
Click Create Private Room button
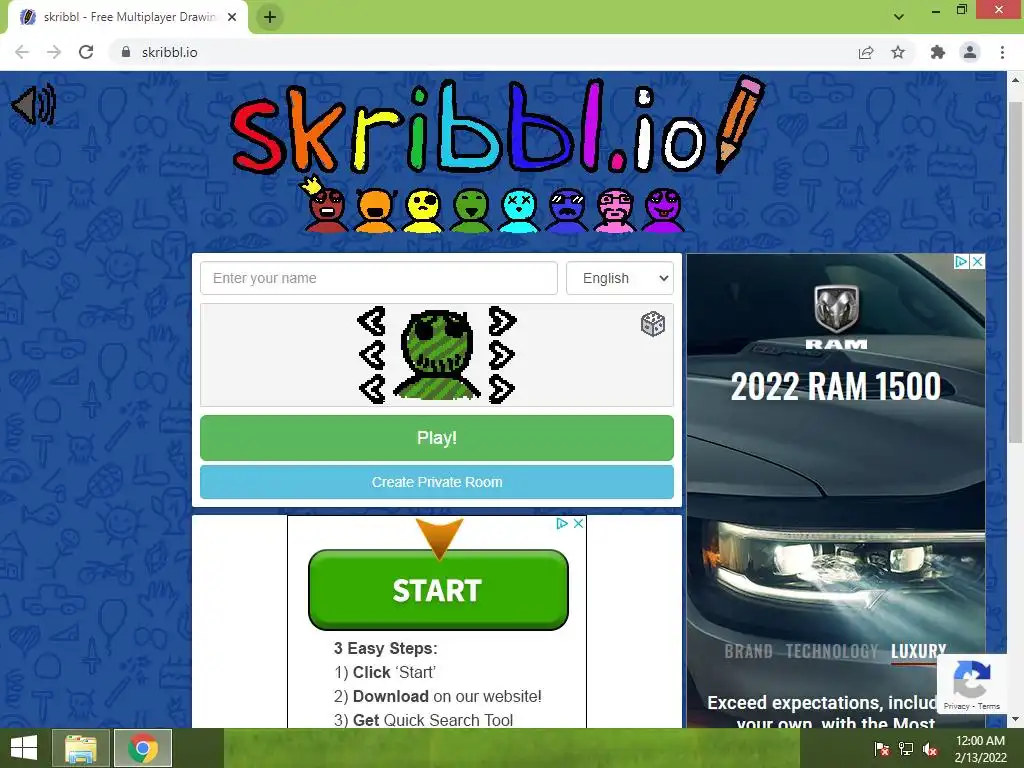[x=437, y=482]
